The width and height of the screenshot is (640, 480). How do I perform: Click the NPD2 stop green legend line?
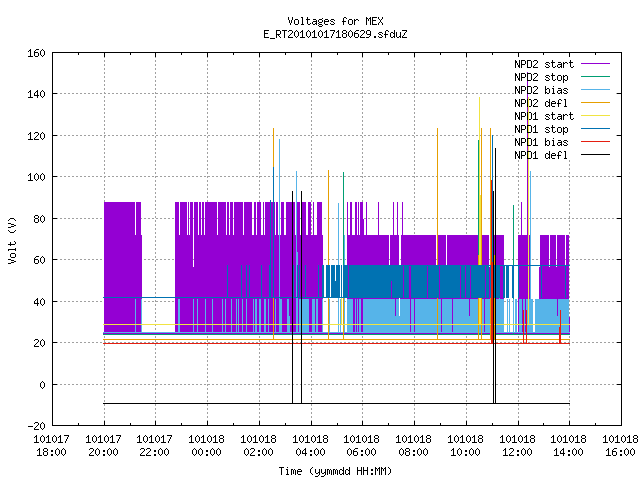(595, 77)
